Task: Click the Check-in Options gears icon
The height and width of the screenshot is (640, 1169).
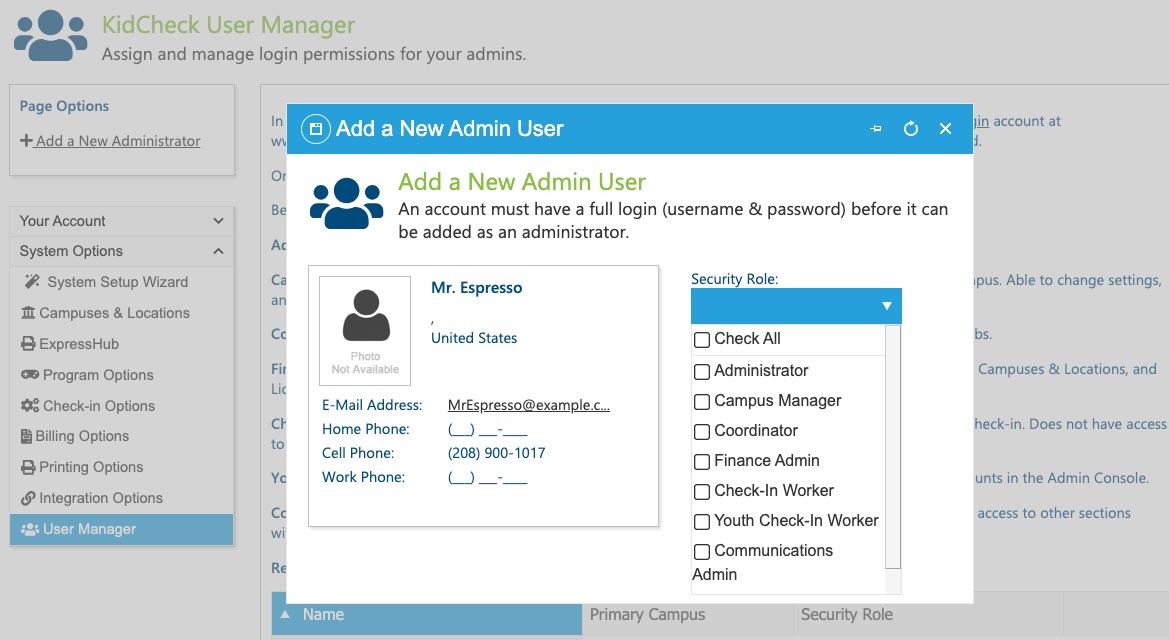Action: tap(30, 406)
